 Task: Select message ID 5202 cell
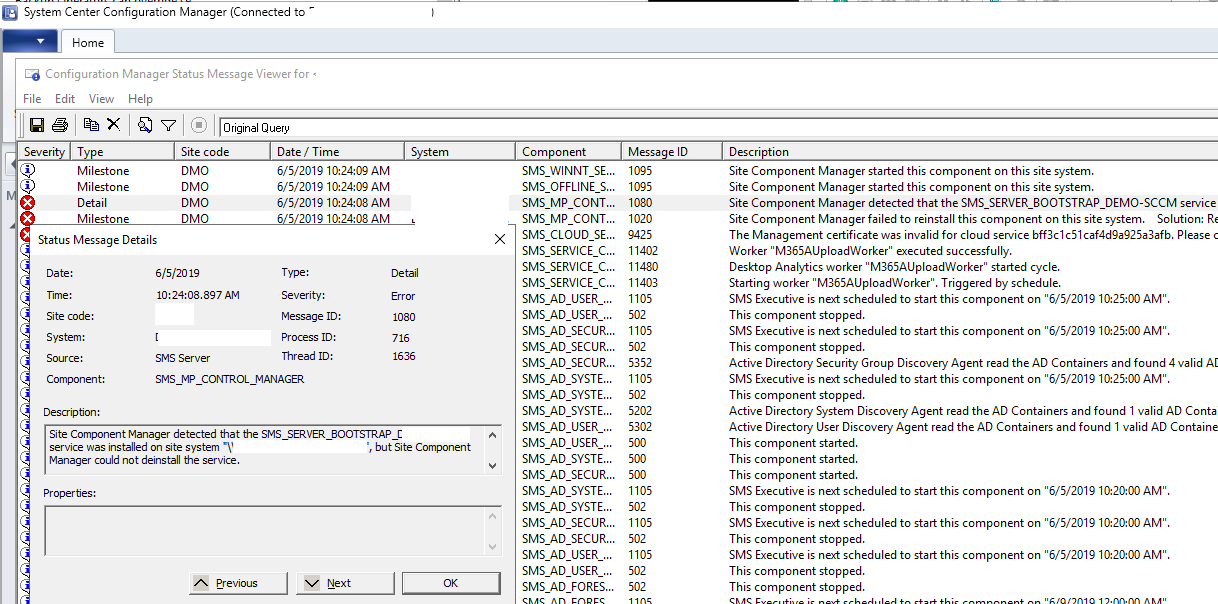click(x=640, y=411)
